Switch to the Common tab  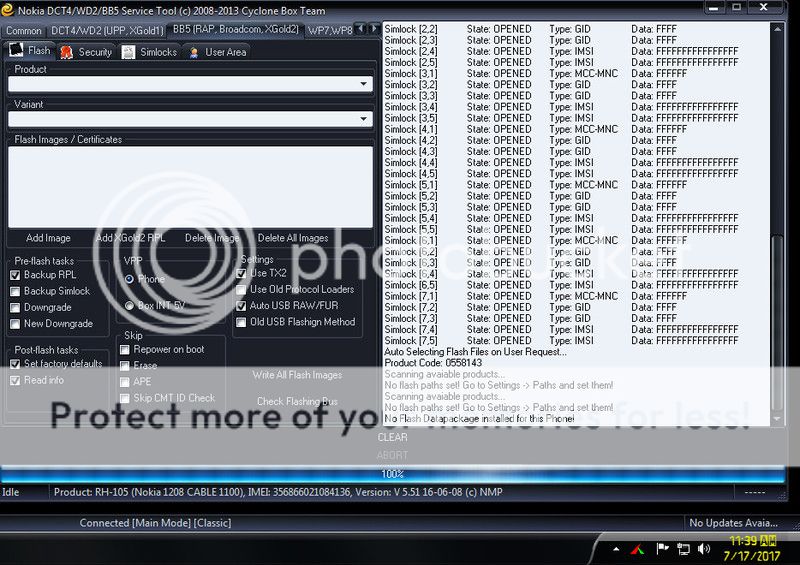pyautogui.click(x=24, y=30)
